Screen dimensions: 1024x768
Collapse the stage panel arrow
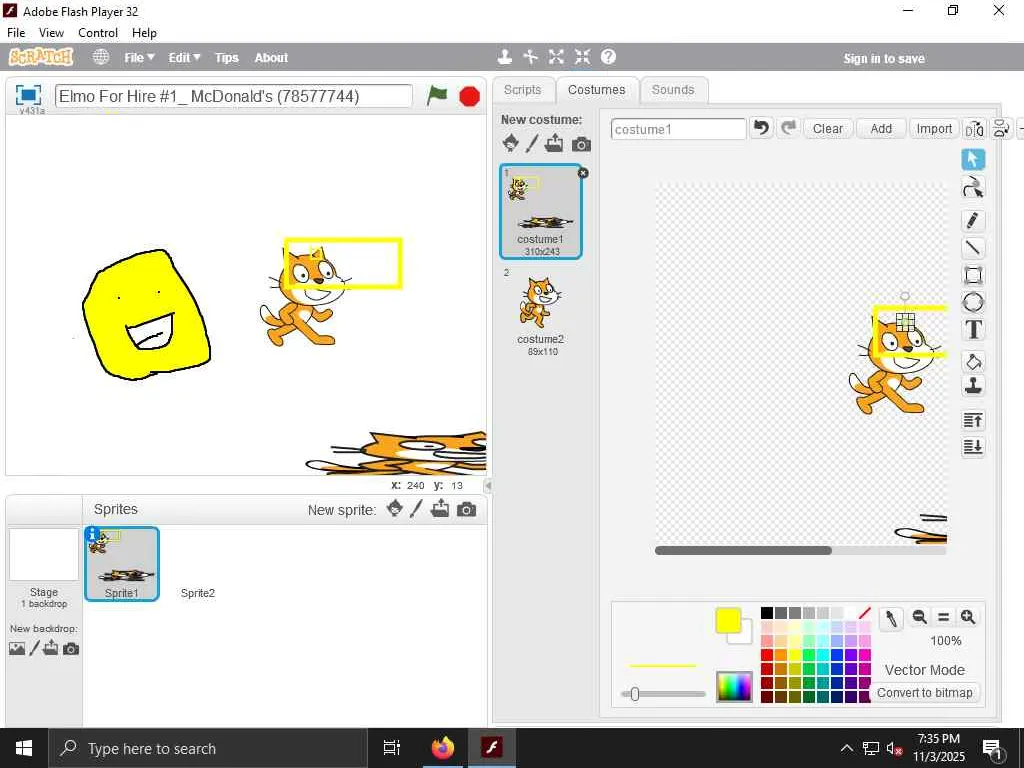tap(487, 486)
